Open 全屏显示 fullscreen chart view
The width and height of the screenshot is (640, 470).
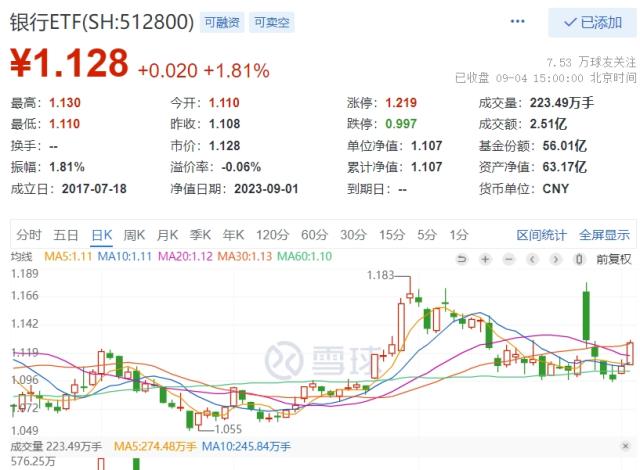tap(604, 235)
